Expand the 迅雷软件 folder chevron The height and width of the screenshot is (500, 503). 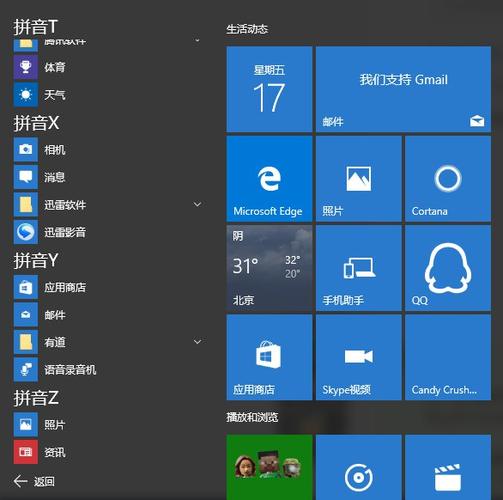(x=197, y=204)
